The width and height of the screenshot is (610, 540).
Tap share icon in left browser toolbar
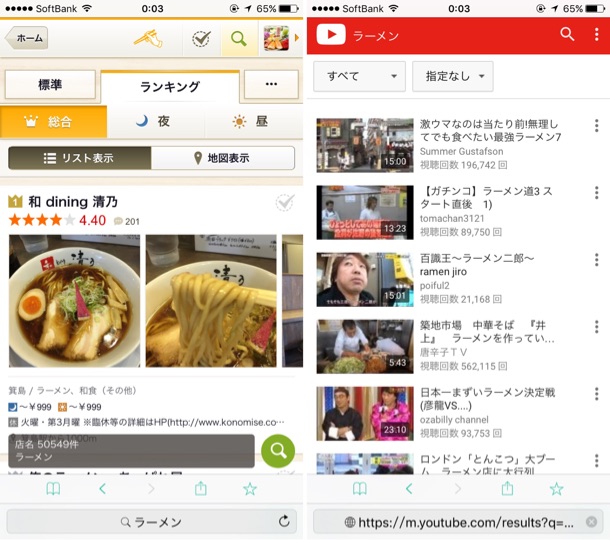[201, 488]
